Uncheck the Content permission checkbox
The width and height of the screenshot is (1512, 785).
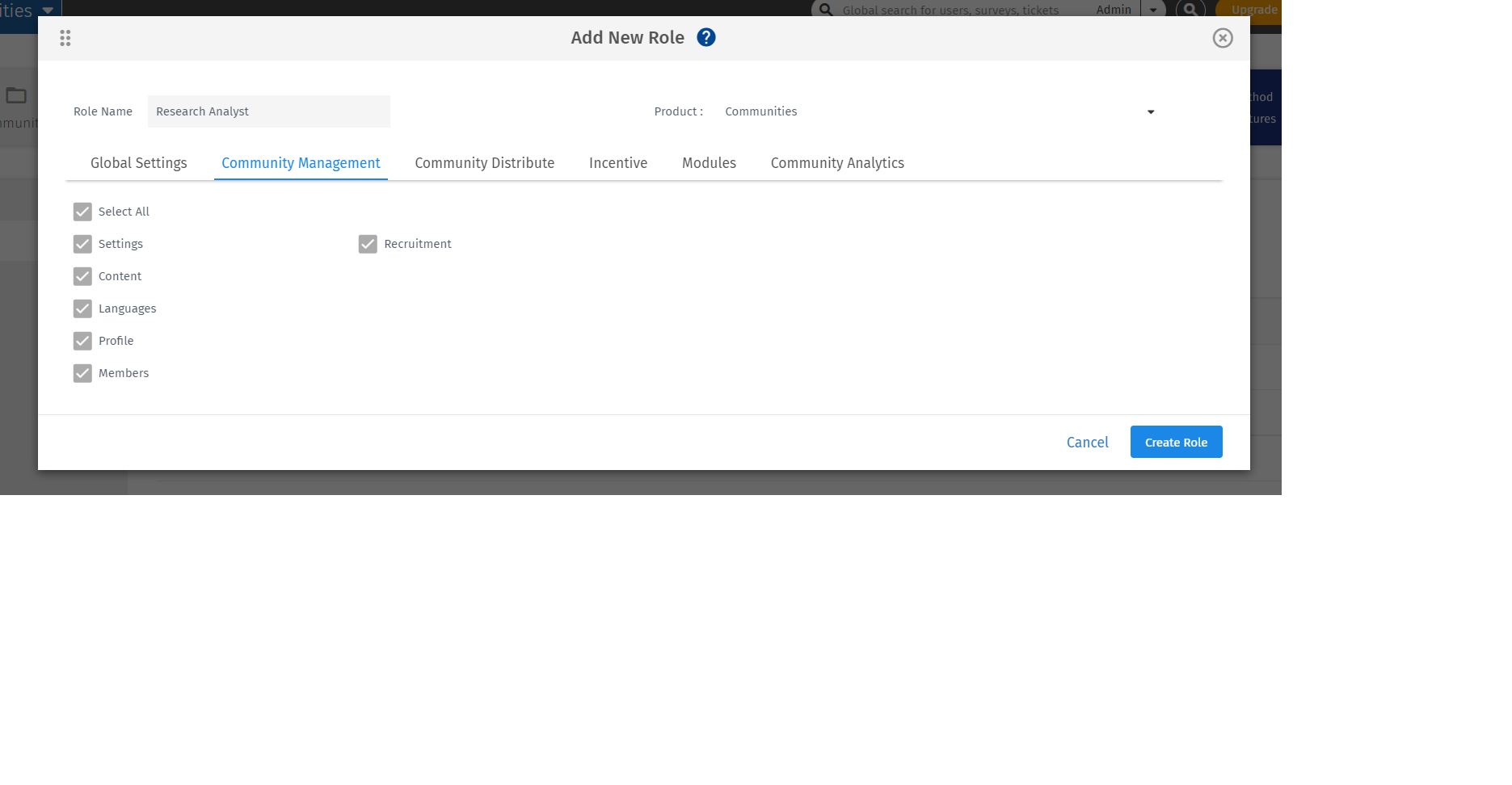click(x=82, y=276)
